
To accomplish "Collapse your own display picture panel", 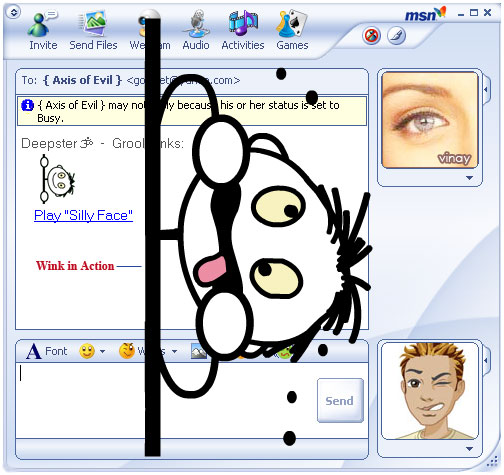I will [486, 360].
